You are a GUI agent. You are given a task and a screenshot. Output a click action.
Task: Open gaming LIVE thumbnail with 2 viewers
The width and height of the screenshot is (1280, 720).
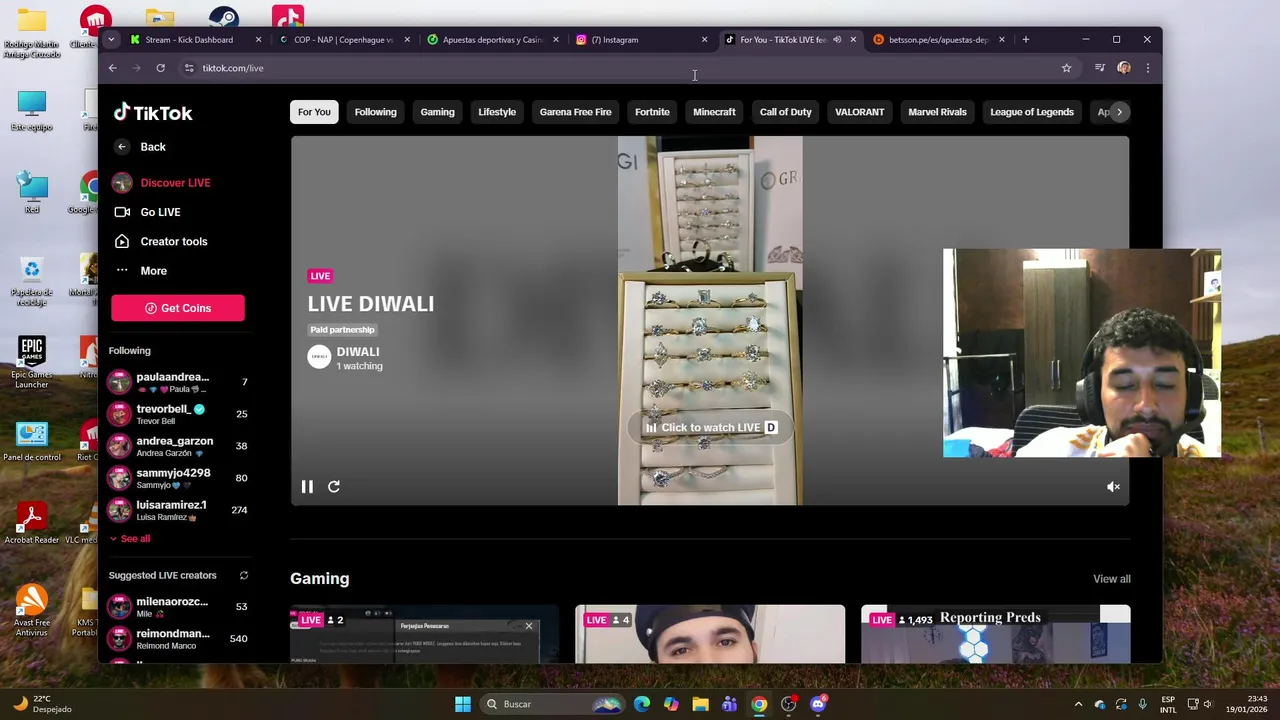pyautogui.click(x=424, y=634)
